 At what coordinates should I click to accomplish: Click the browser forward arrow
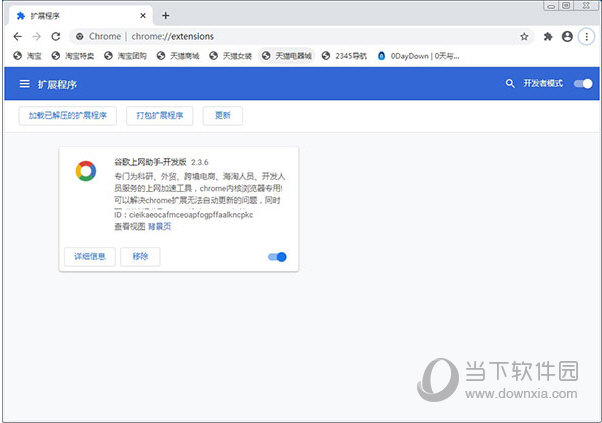coord(36,36)
